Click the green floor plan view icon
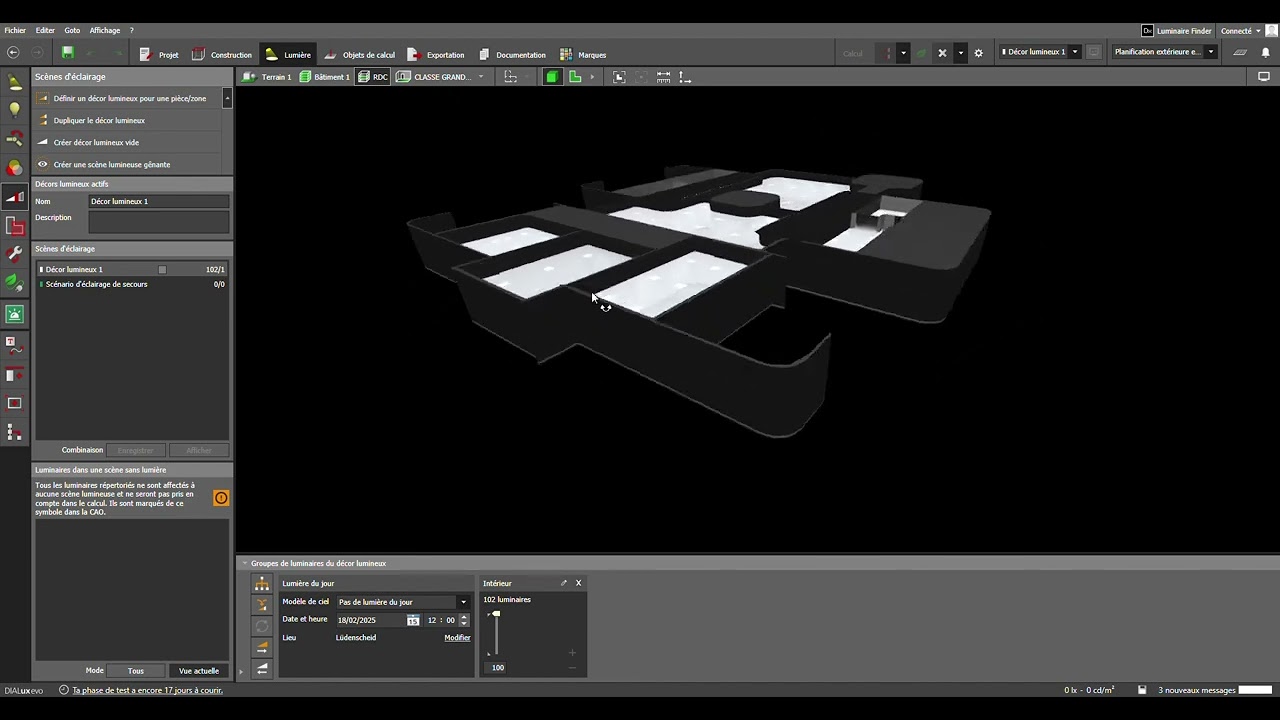1280x720 pixels. [575, 77]
